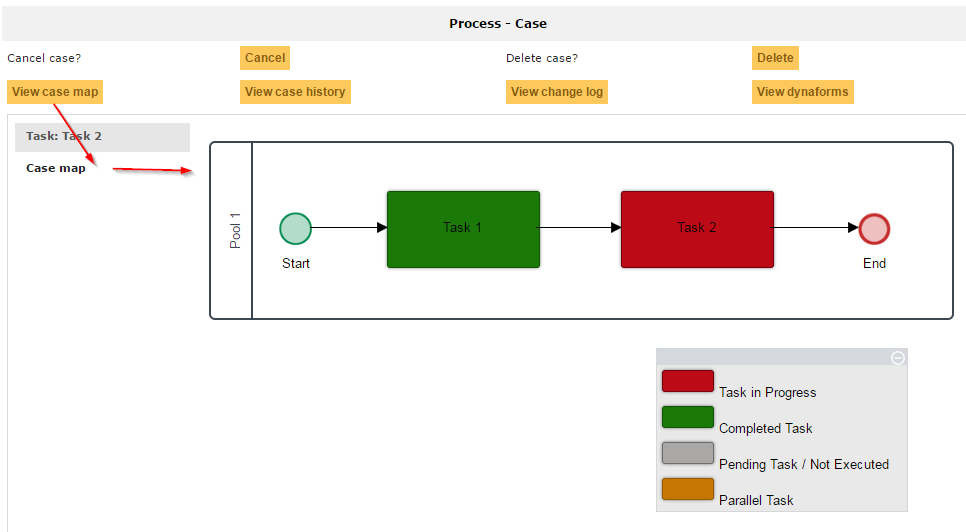
Task: Open View case map
Action: coord(55,92)
